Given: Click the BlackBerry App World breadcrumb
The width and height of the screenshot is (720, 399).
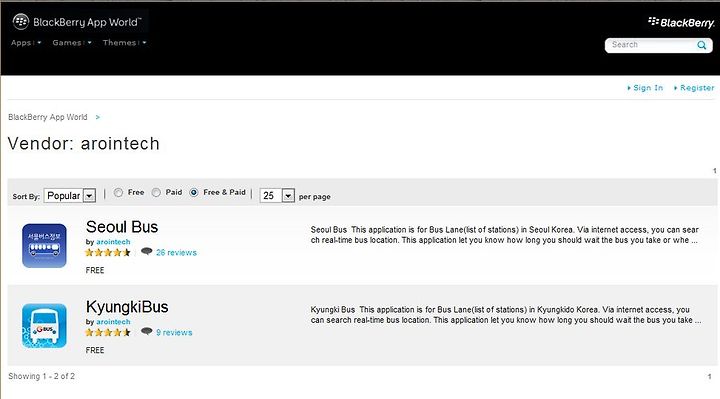Looking at the screenshot, I should (48, 117).
